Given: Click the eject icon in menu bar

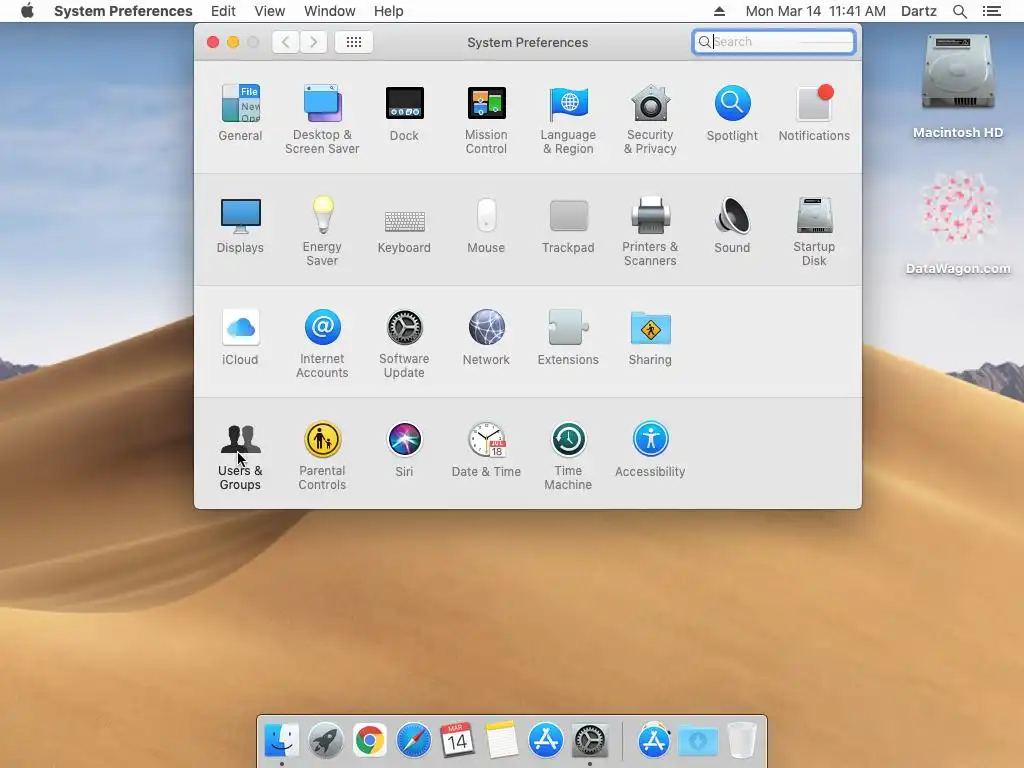Looking at the screenshot, I should [x=719, y=11].
